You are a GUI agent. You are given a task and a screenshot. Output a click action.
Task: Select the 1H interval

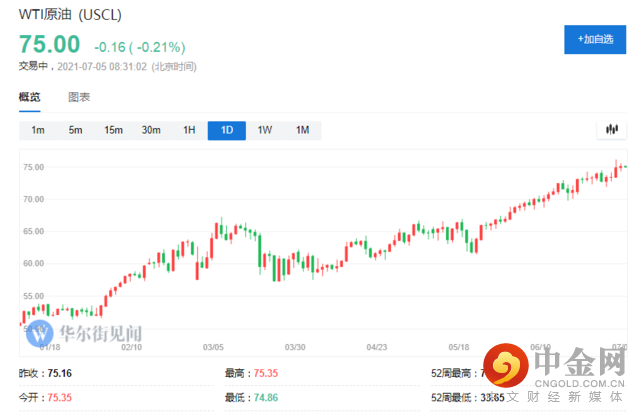pos(189,130)
